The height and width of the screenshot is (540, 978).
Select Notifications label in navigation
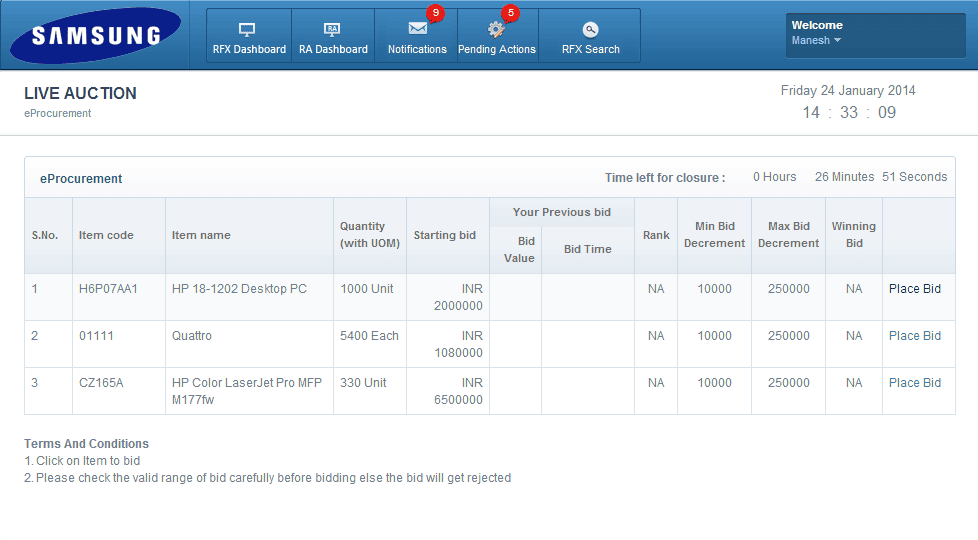[417, 49]
